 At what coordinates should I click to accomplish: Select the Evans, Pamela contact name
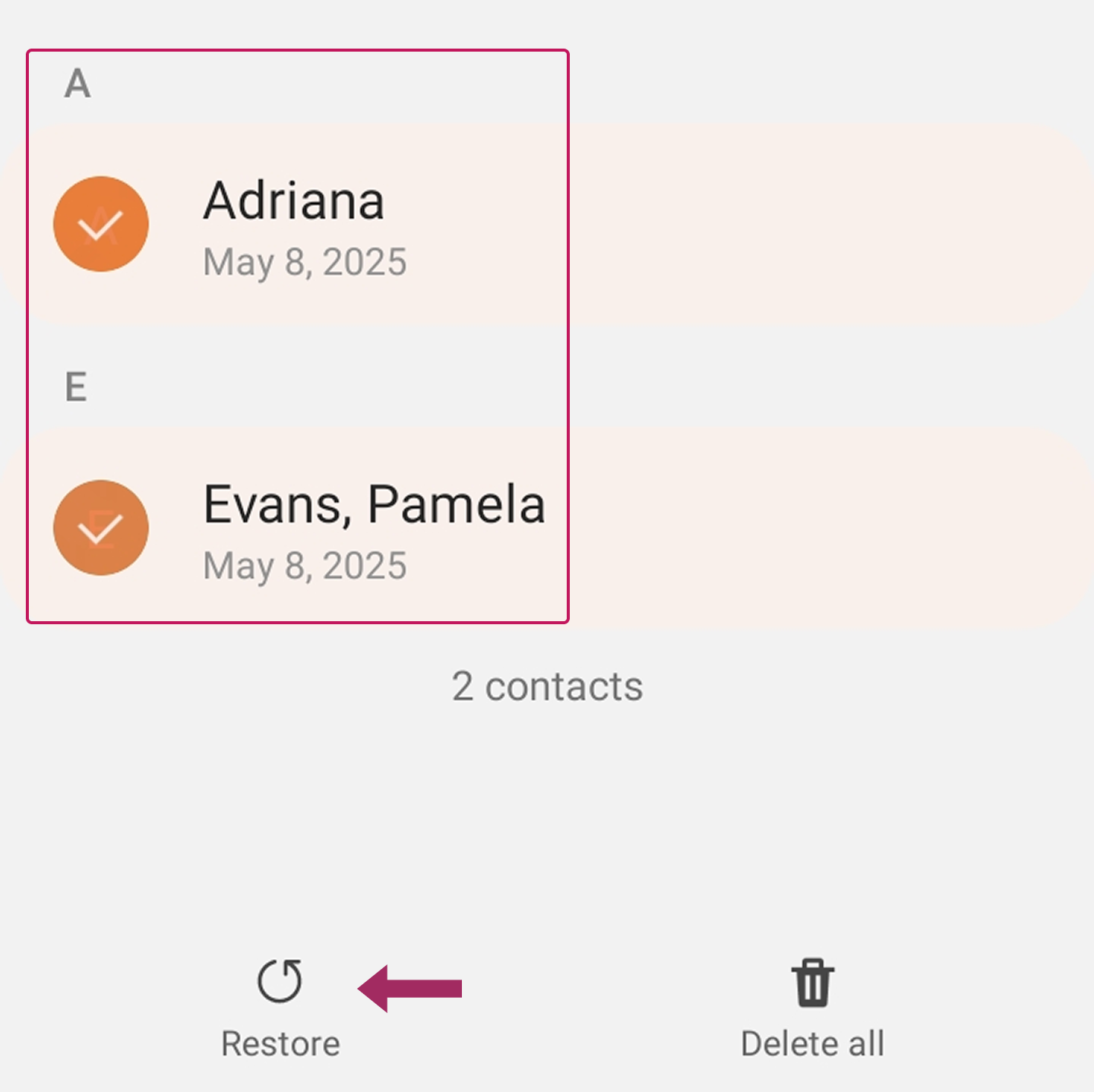[x=374, y=505]
